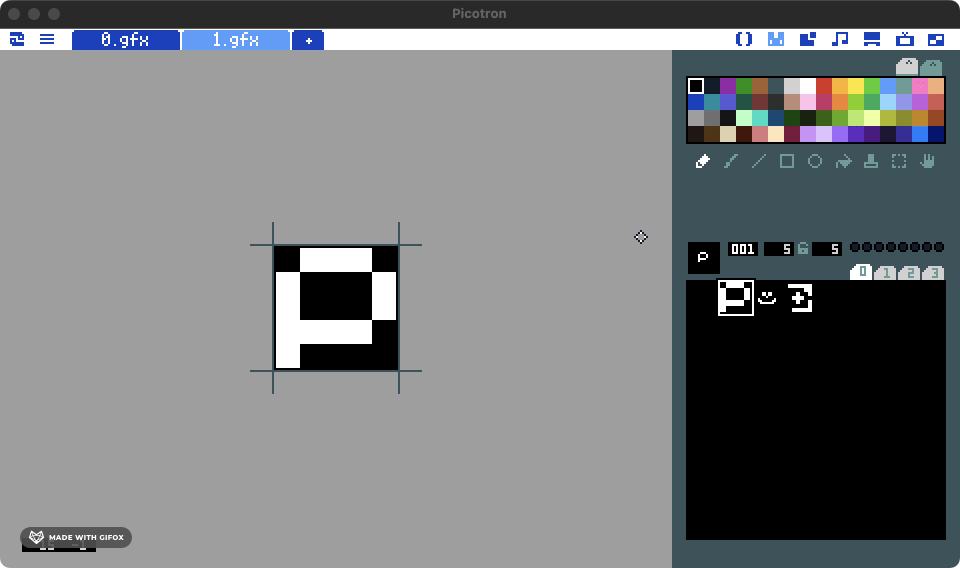The image size is (960, 568).
Task: Click the sprite height field right of lock
Action: tap(827, 248)
